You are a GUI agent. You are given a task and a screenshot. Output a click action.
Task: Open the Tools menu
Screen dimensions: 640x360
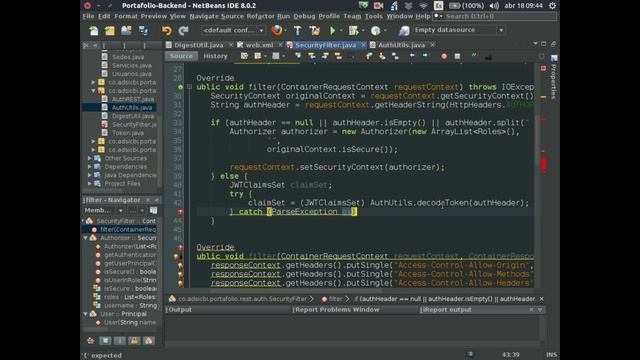click(373, 16)
